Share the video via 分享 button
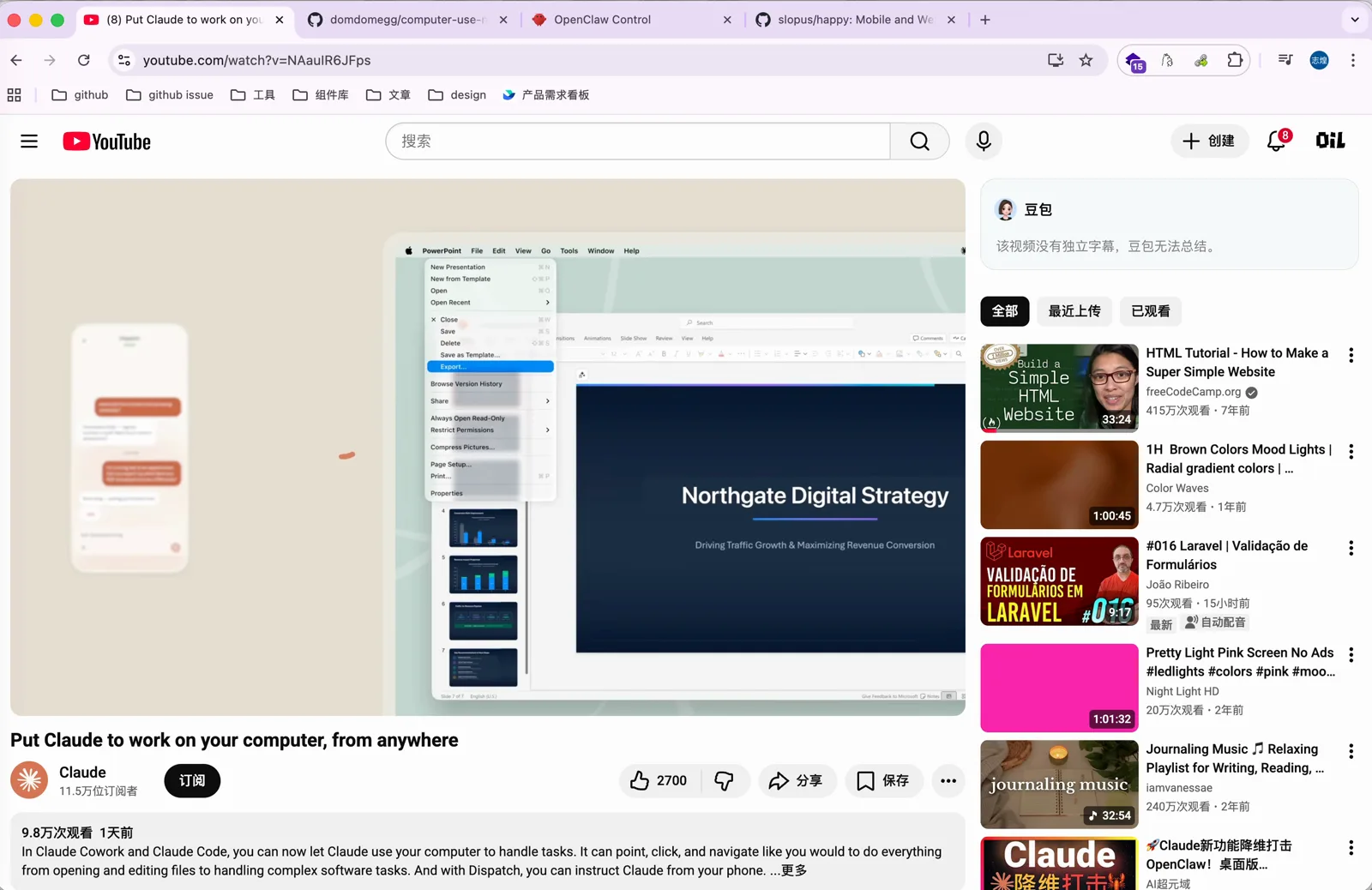This screenshot has width=1372, height=890. 796,780
